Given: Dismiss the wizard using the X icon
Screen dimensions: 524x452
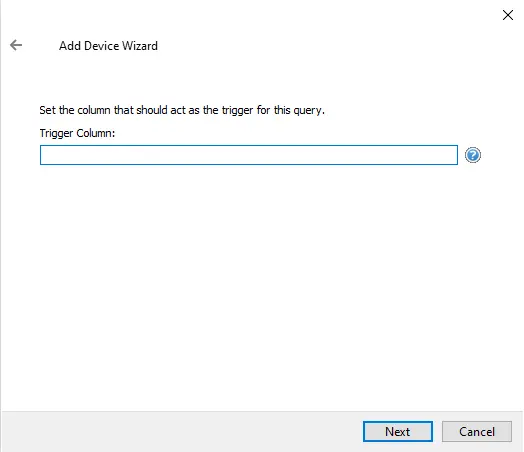Looking at the screenshot, I should click(x=508, y=15).
